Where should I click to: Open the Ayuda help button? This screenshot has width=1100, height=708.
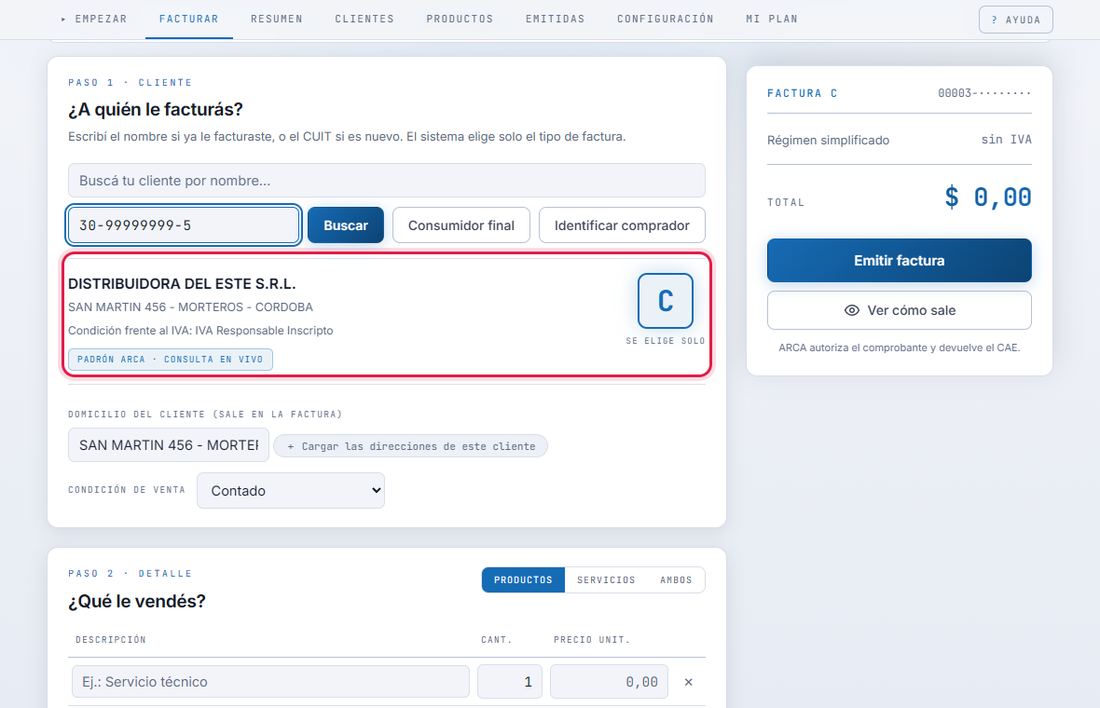point(1016,20)
